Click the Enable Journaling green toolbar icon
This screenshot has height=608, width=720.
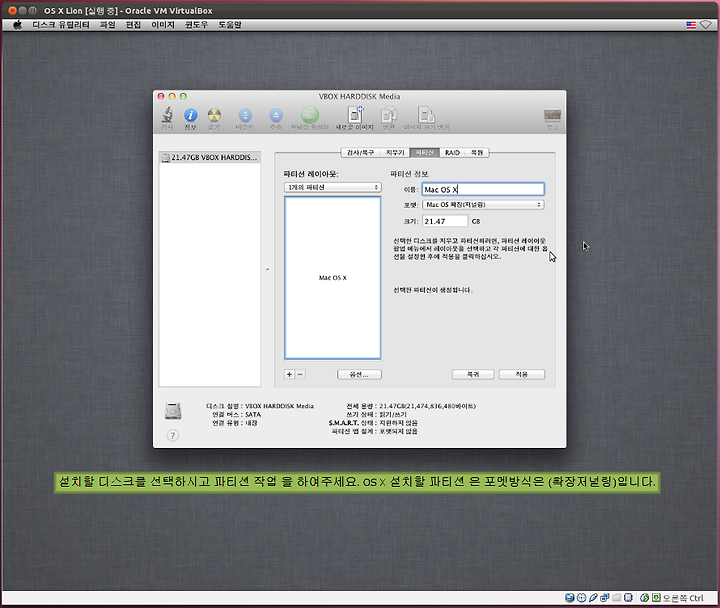click(x=310, y=115)
